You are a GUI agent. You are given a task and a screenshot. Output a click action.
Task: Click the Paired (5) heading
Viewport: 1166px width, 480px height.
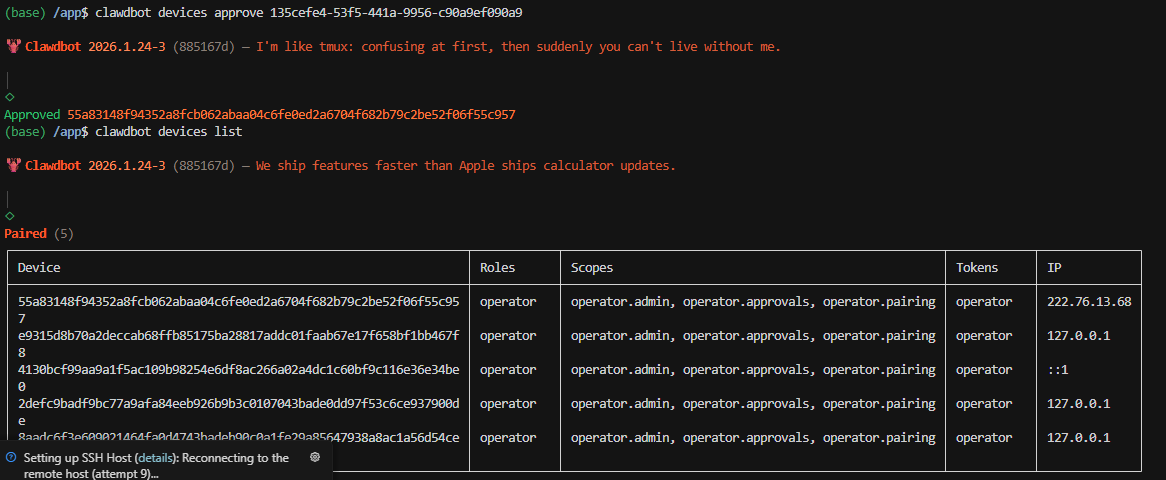(x=39, y=233)
